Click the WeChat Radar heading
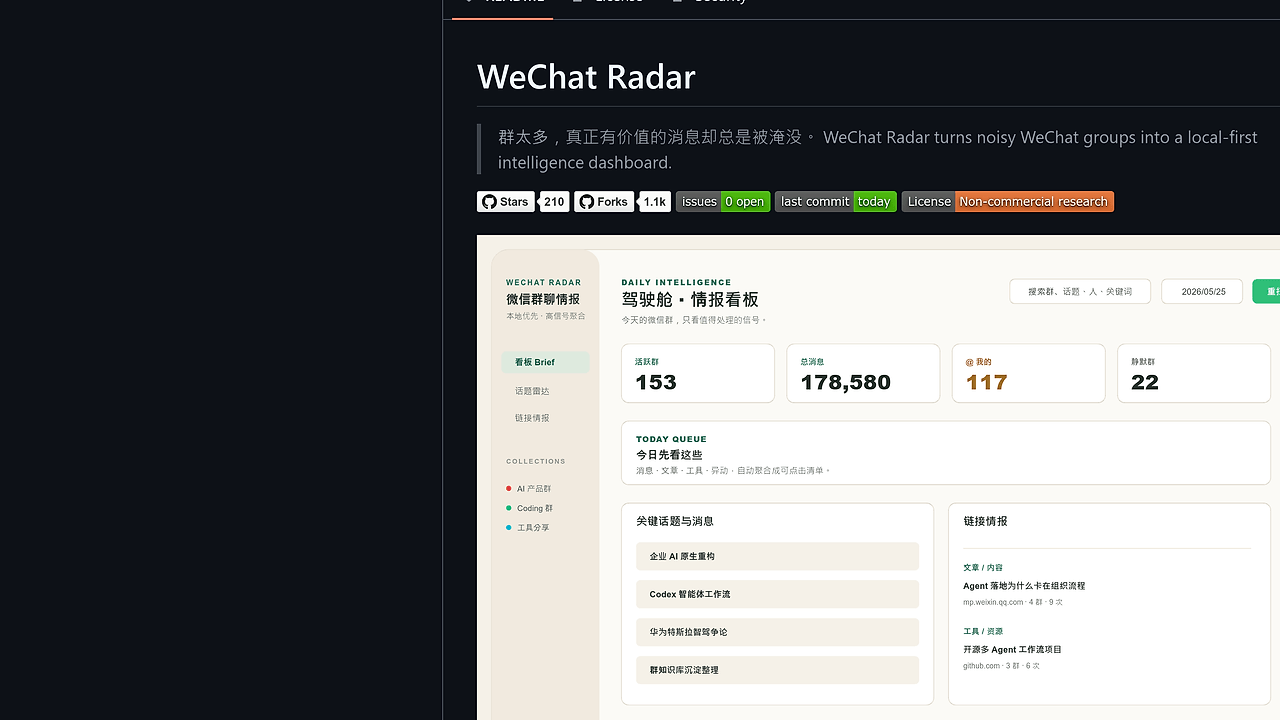The image size is (1280, 720). (586, 77)
